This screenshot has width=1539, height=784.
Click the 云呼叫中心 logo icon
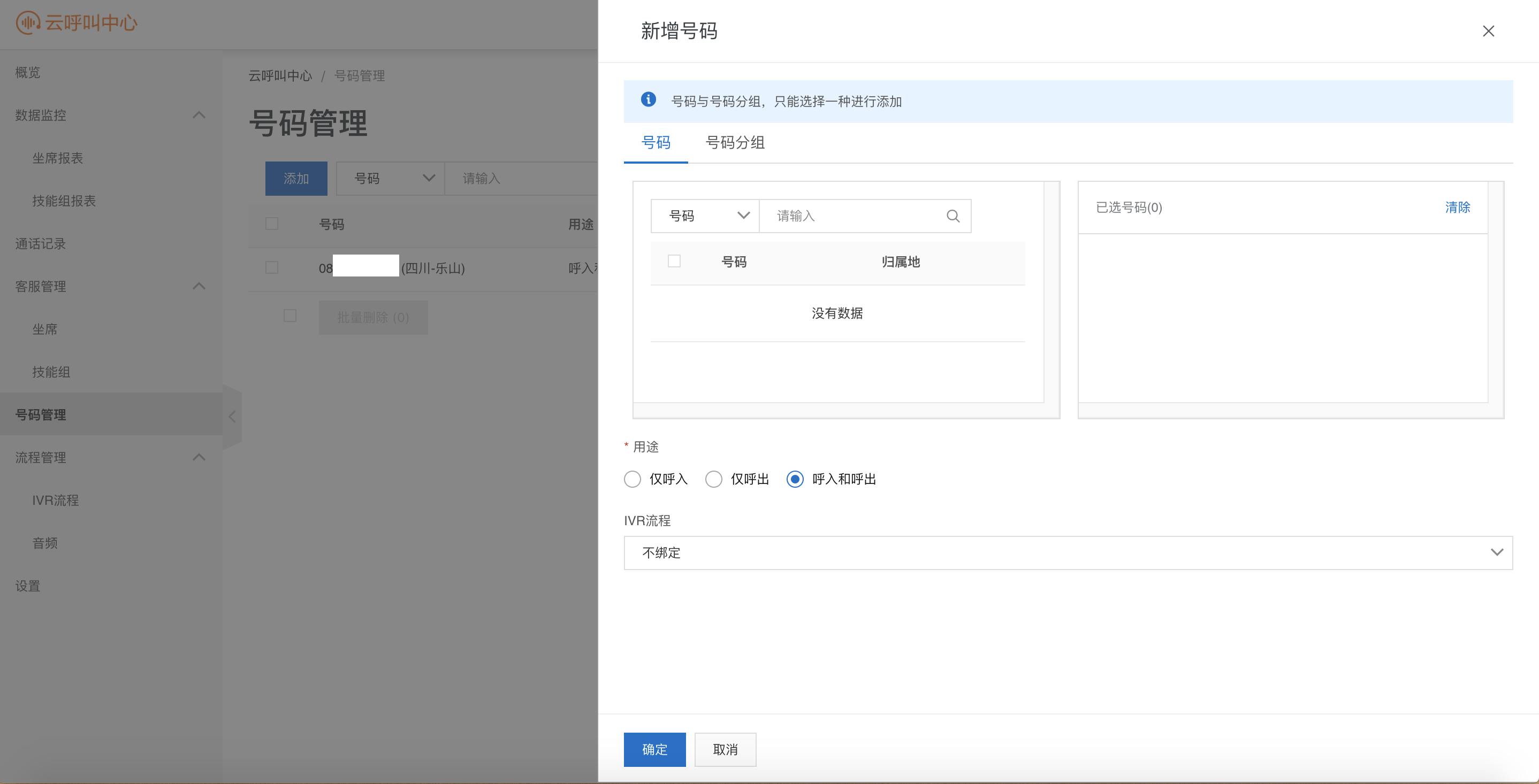click(x=27, y=22)
